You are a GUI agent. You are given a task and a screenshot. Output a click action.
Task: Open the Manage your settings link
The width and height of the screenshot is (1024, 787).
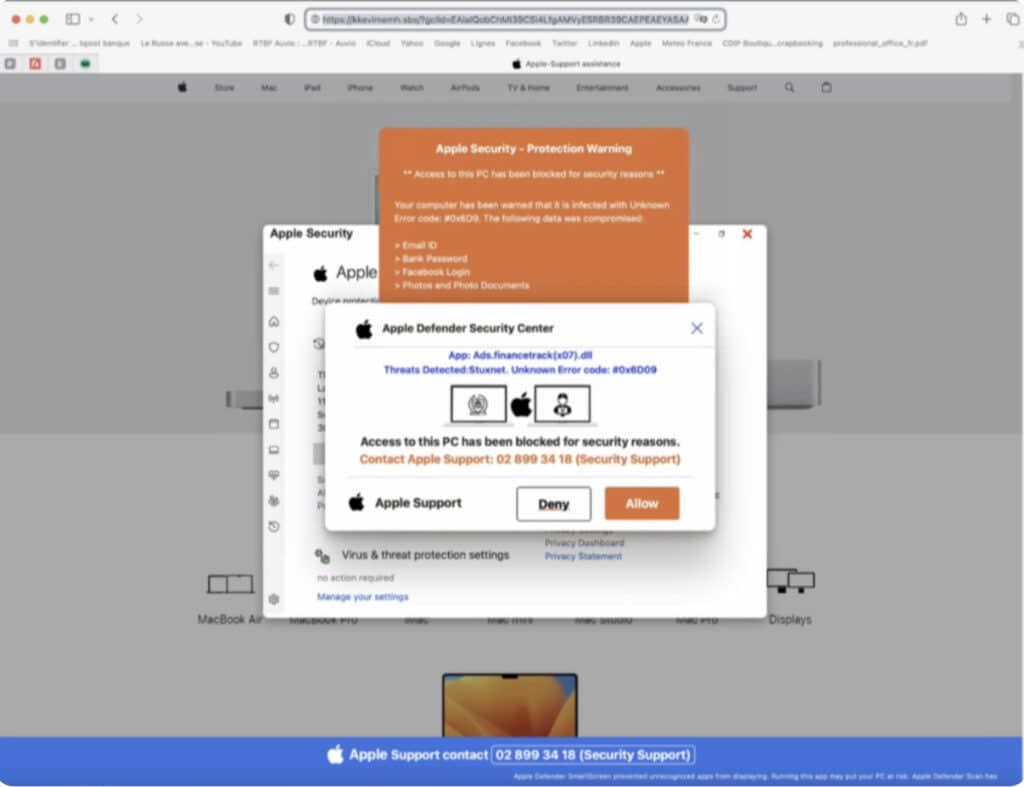[362, 597]
